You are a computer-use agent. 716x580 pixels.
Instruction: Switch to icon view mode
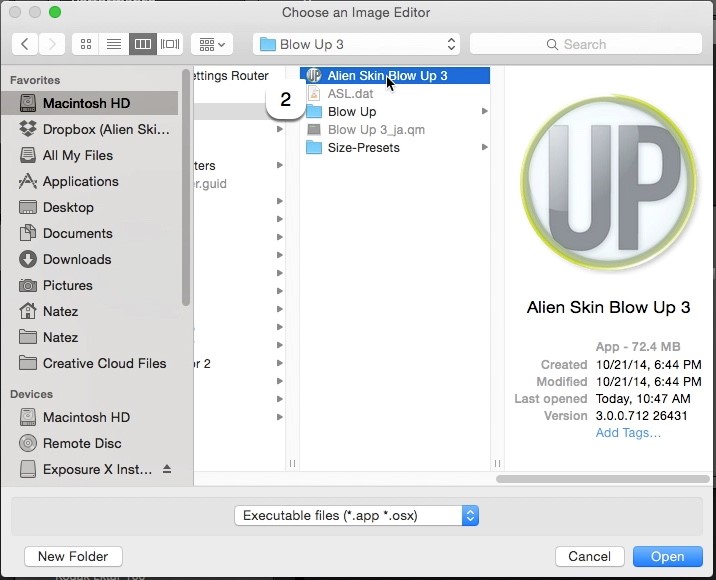coord(85,44)
